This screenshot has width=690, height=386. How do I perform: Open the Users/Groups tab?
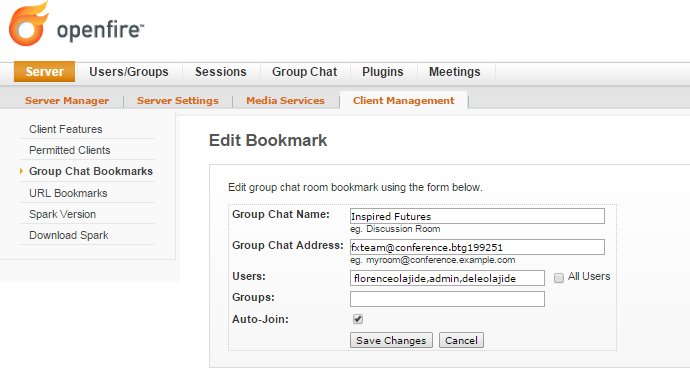tap(128, 72)
